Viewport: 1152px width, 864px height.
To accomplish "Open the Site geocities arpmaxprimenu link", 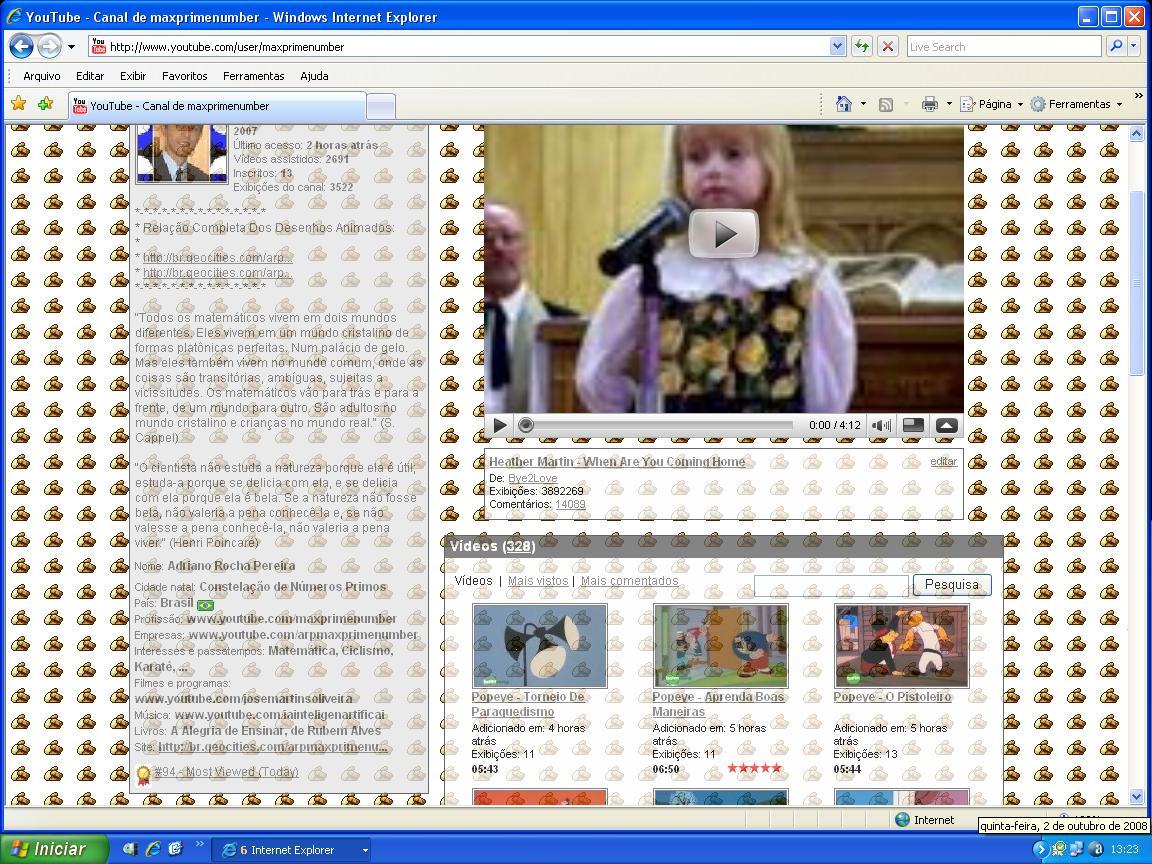I will coord(273,747).
